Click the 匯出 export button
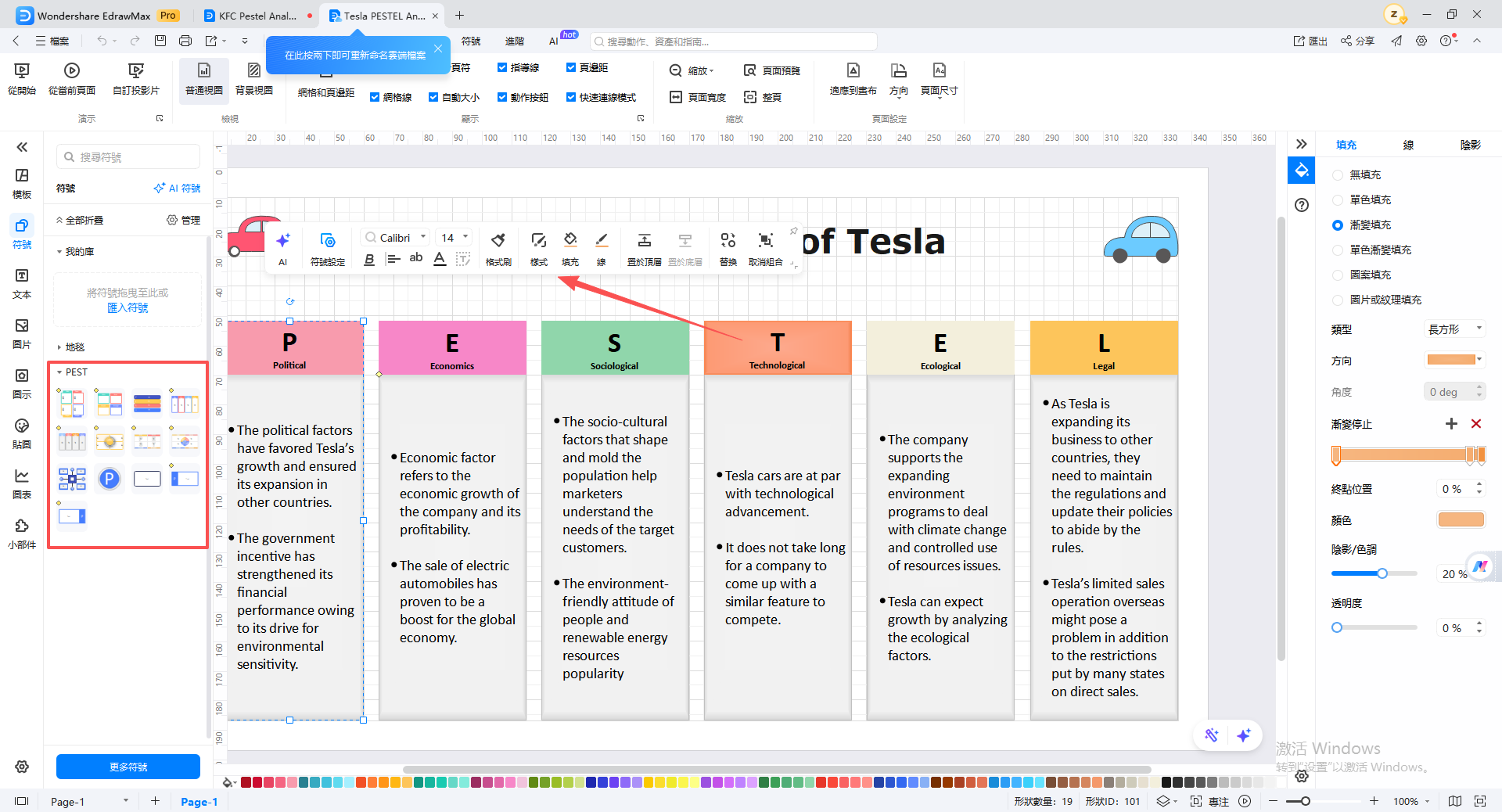1502x812 pixels. point(1310,41)
